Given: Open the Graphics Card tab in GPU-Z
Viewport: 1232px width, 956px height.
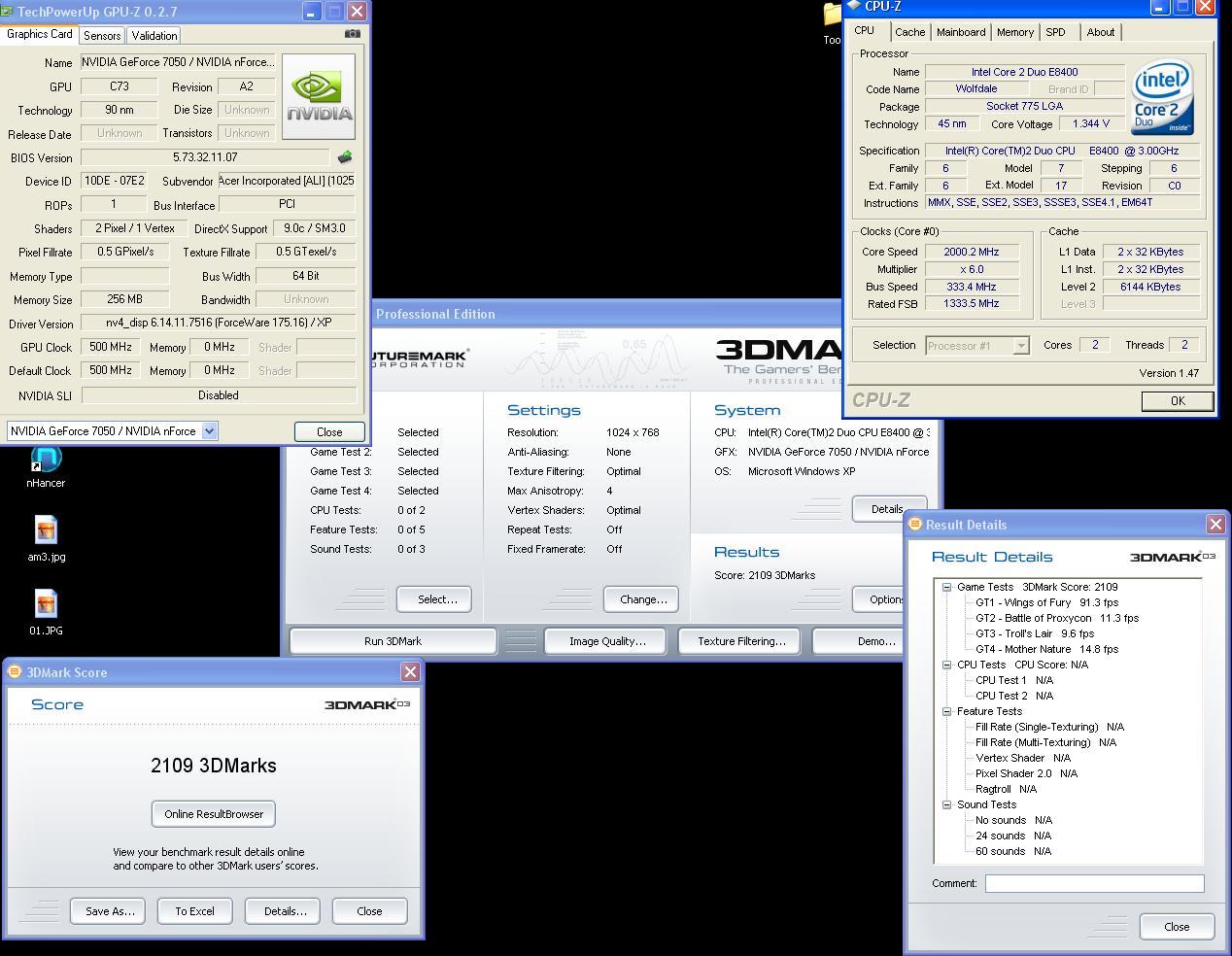Looking at the screenshot, I should [x=40, y=34].
